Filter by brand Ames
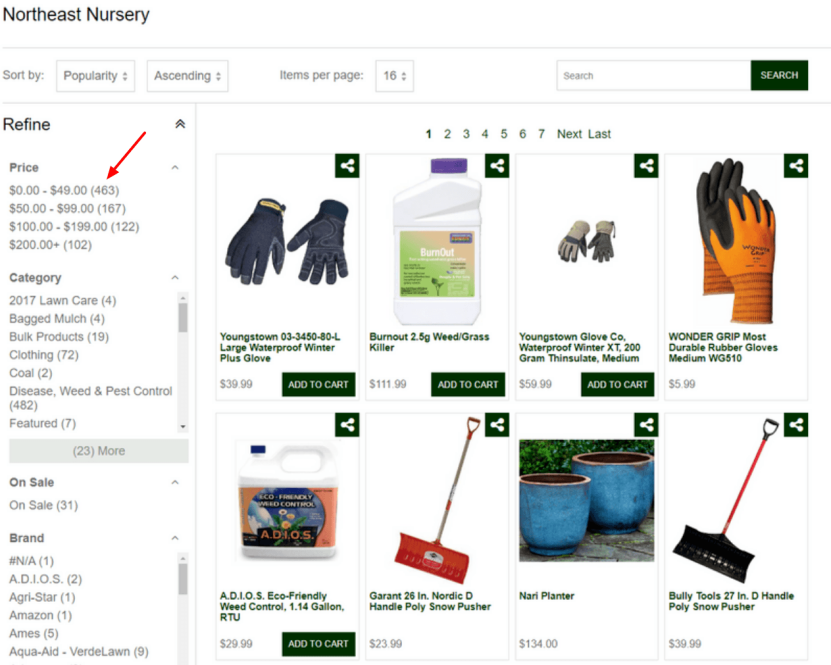This screenshot has width=831, height=665. pyautogui.click(x=33, y=634)
